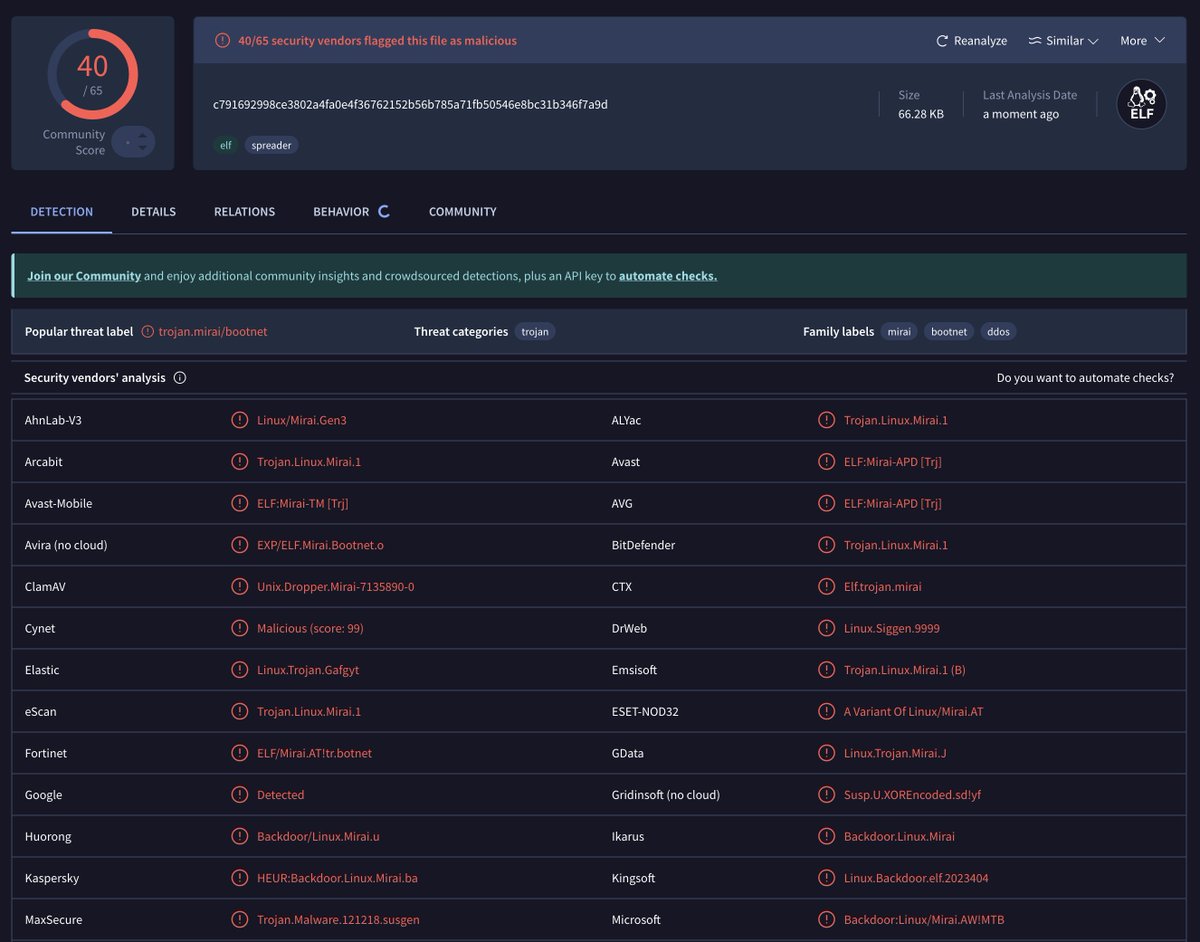Click the alert icon for BitDefender detection
This screenshot has height=942, width=1200.
826,545
